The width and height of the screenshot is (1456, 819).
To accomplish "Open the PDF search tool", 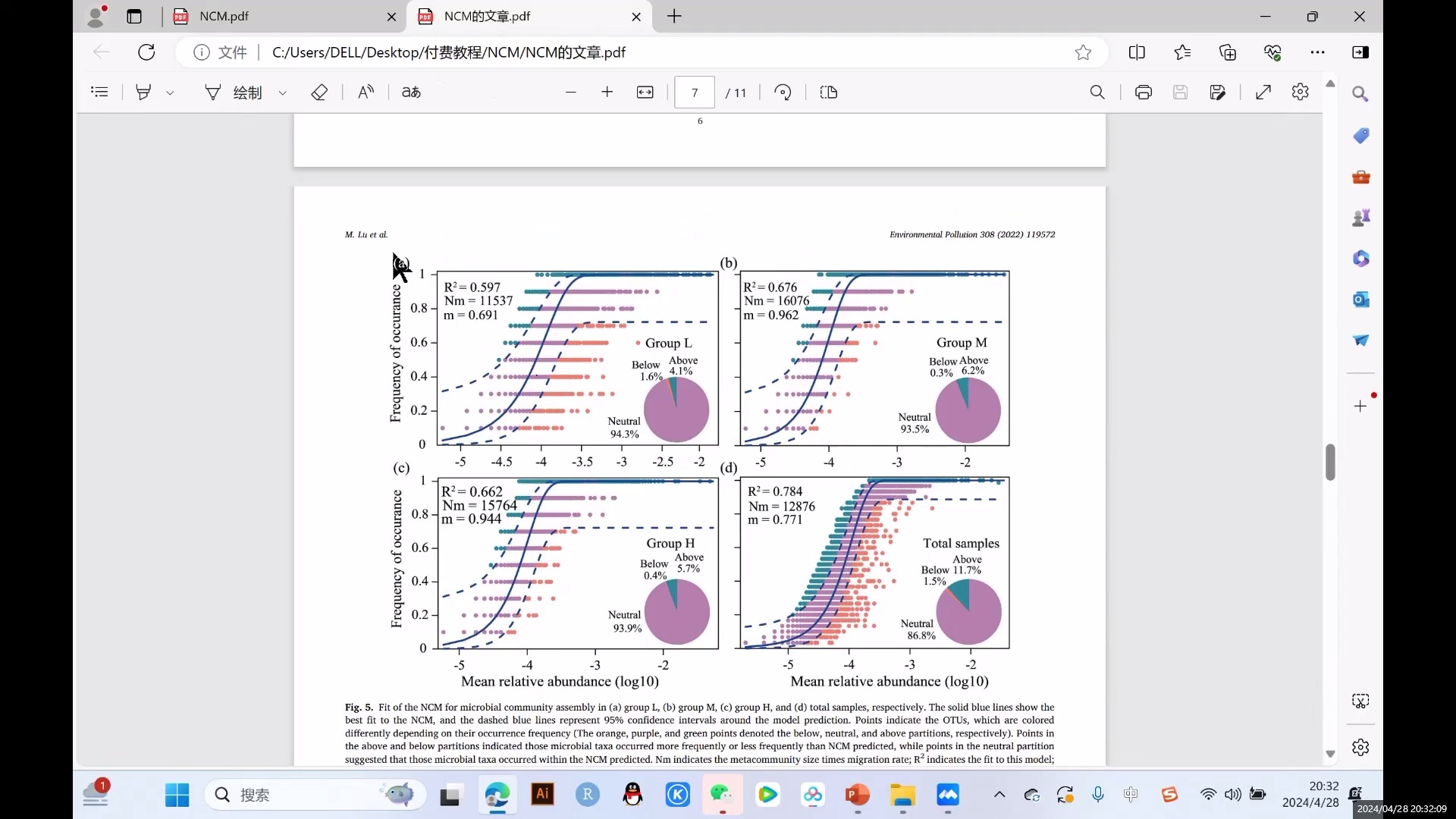I will (x=1097, y=93).
